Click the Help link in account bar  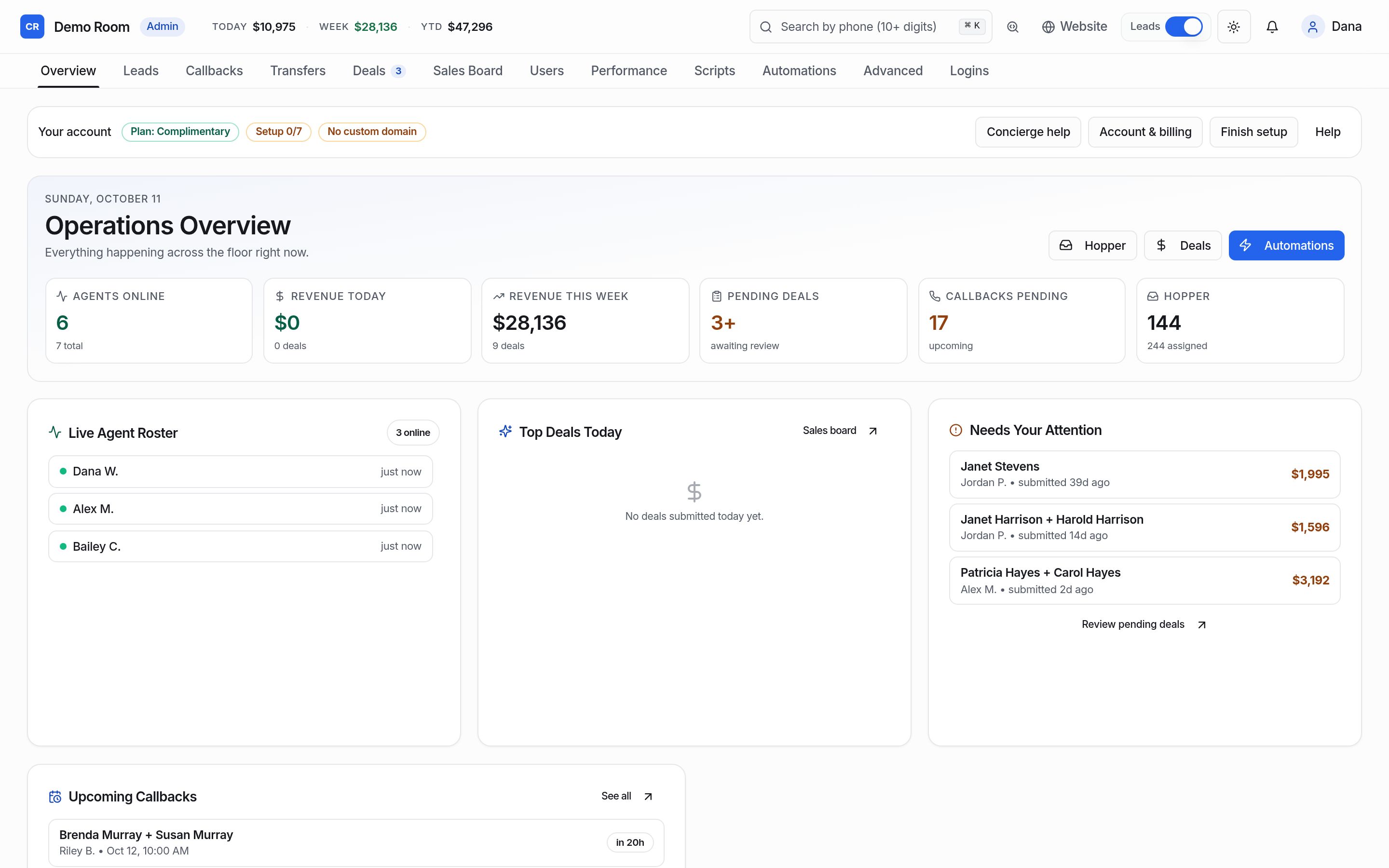1328,132
